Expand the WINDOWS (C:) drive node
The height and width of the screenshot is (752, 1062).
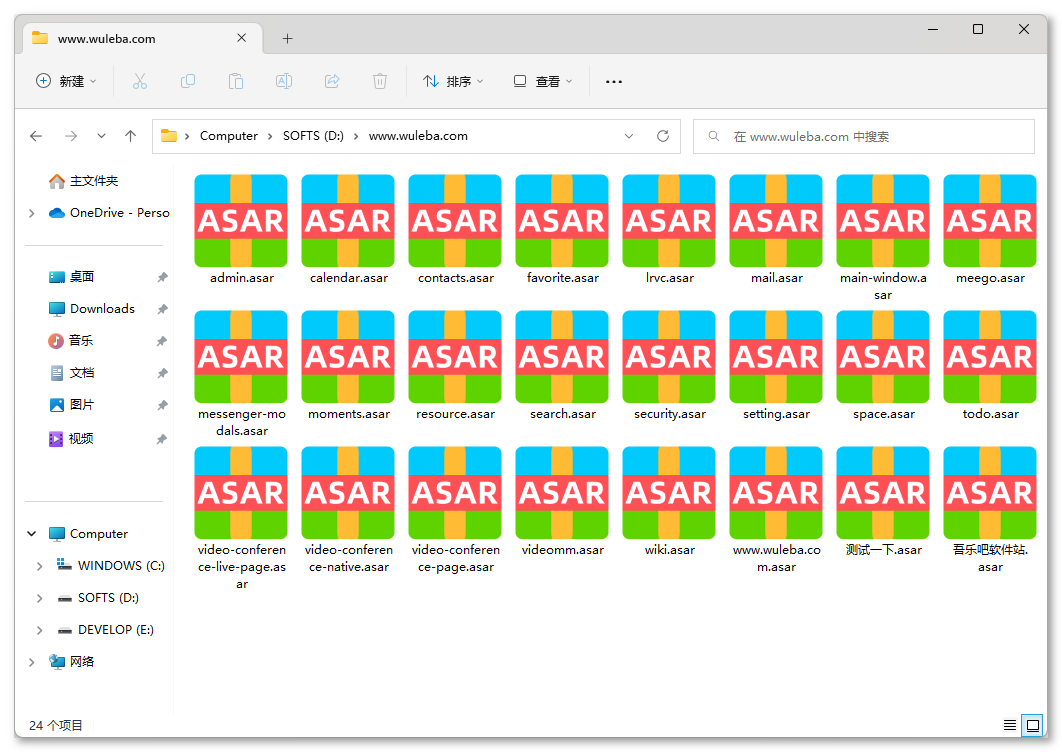coord(39,566)
